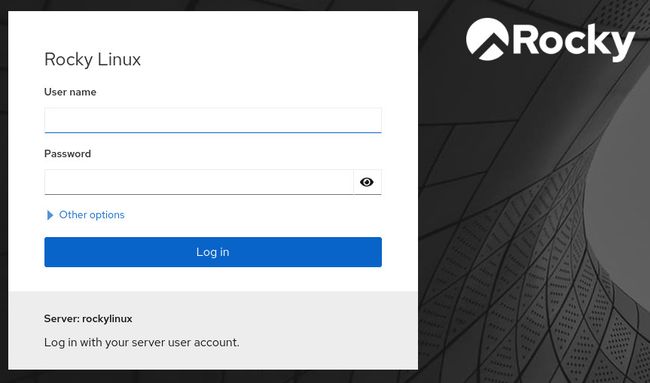Screen dimensions: 650x383
Task: Click the letter y in the Rocky wordmark
Action: pos(622,46)
